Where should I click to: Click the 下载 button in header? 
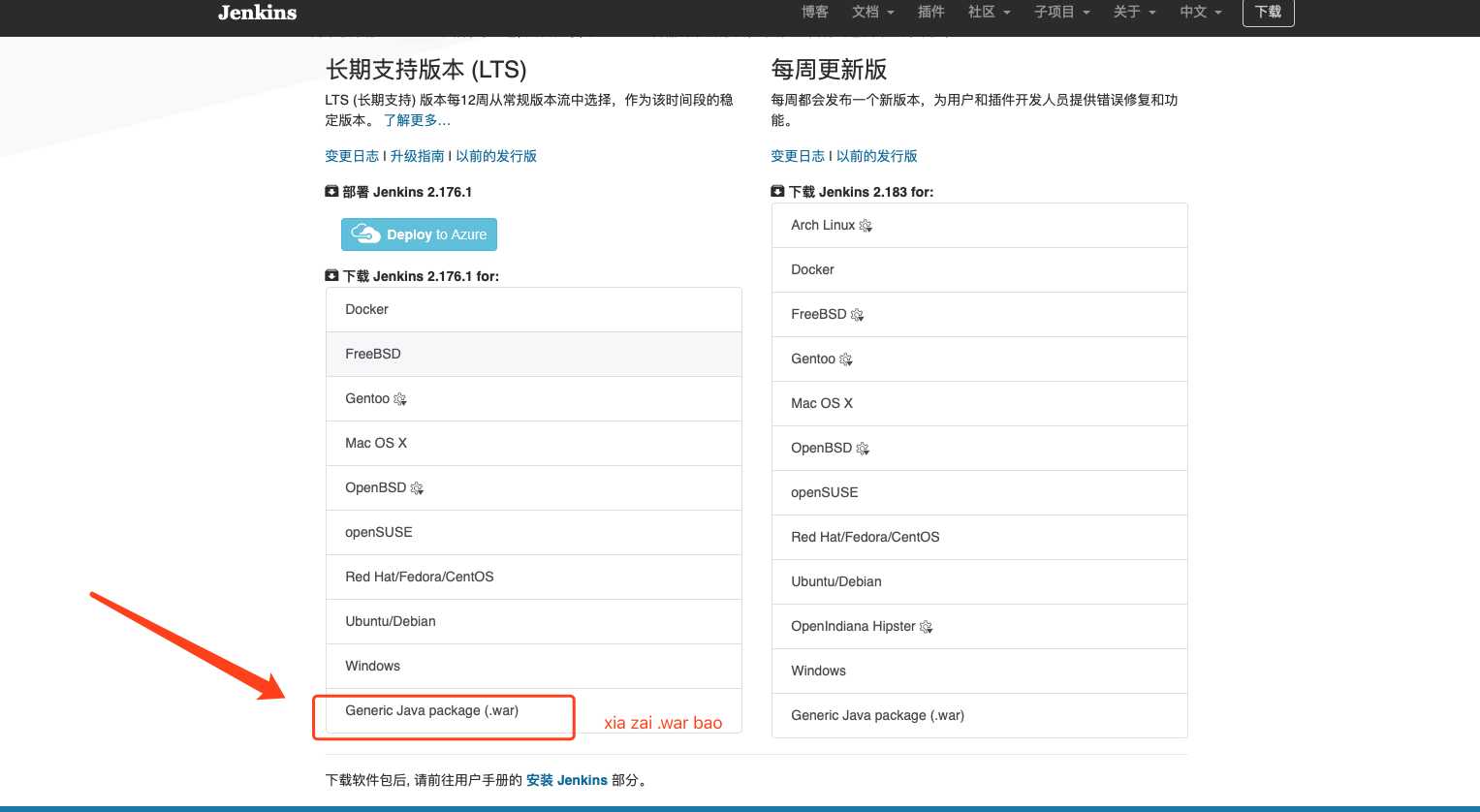(x=1268, y=12)
